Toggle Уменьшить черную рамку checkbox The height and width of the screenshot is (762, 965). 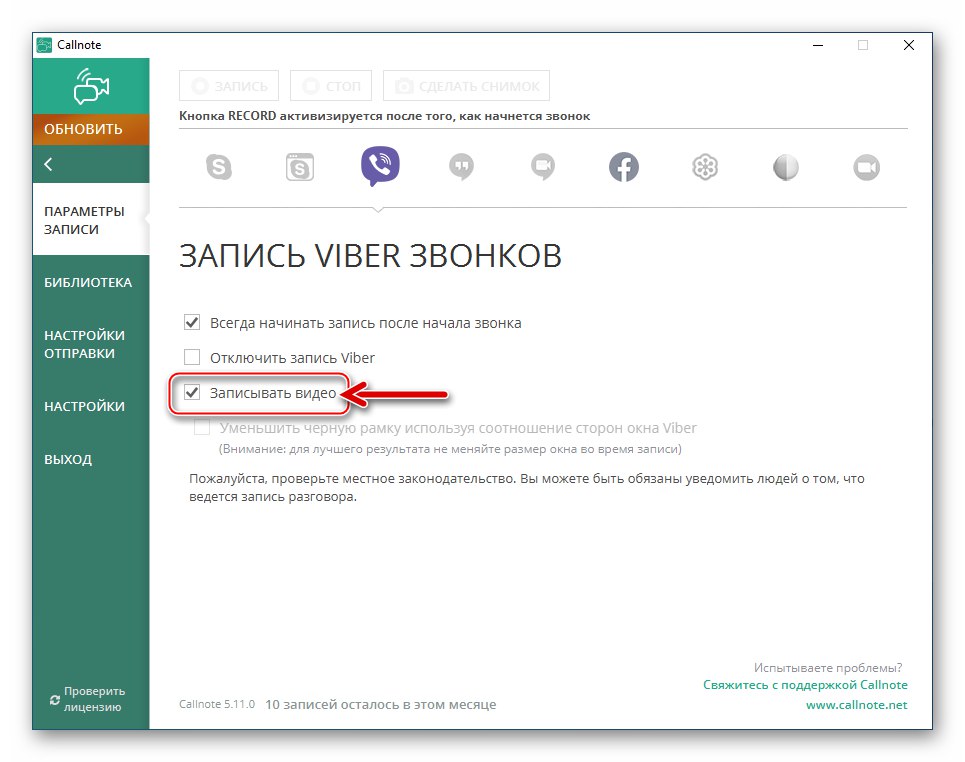click(202, 427)
